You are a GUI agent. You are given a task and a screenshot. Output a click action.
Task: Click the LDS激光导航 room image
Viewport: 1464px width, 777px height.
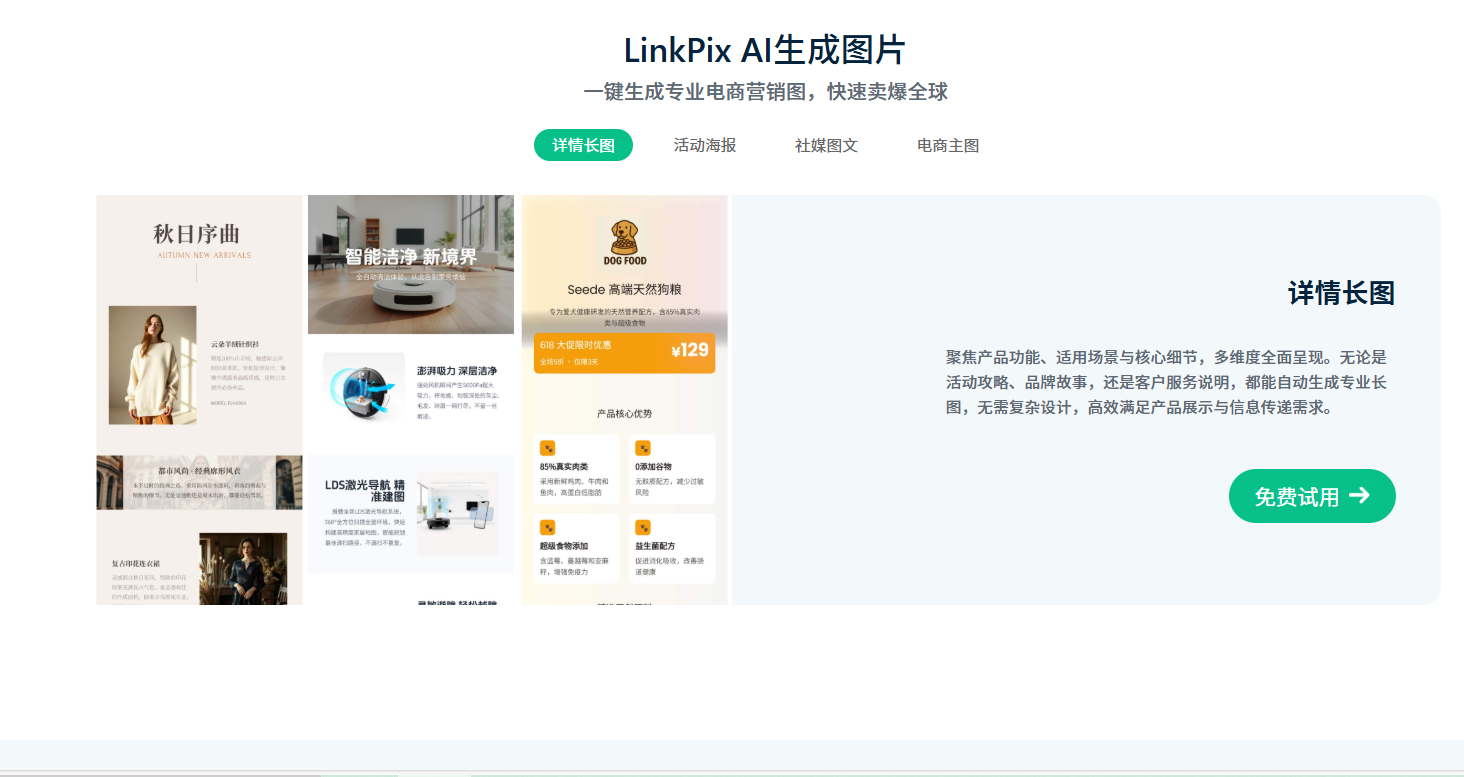pyautogui.click(x=457, y=512)
